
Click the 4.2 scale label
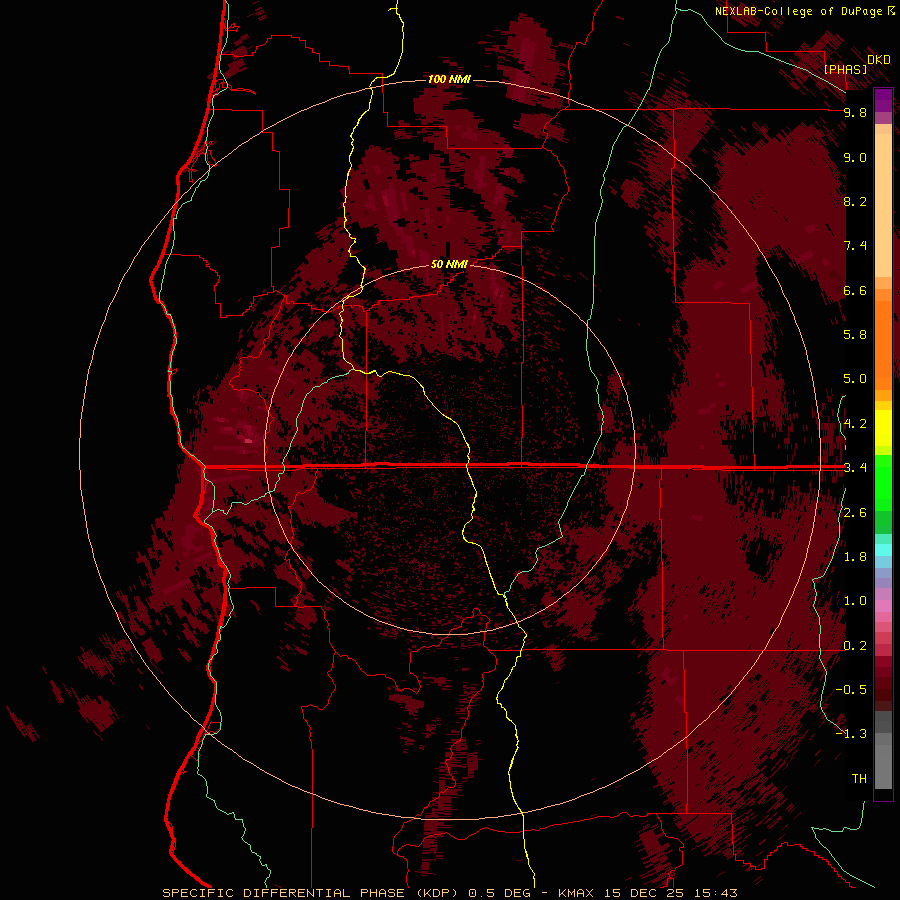tap(855, 424)
